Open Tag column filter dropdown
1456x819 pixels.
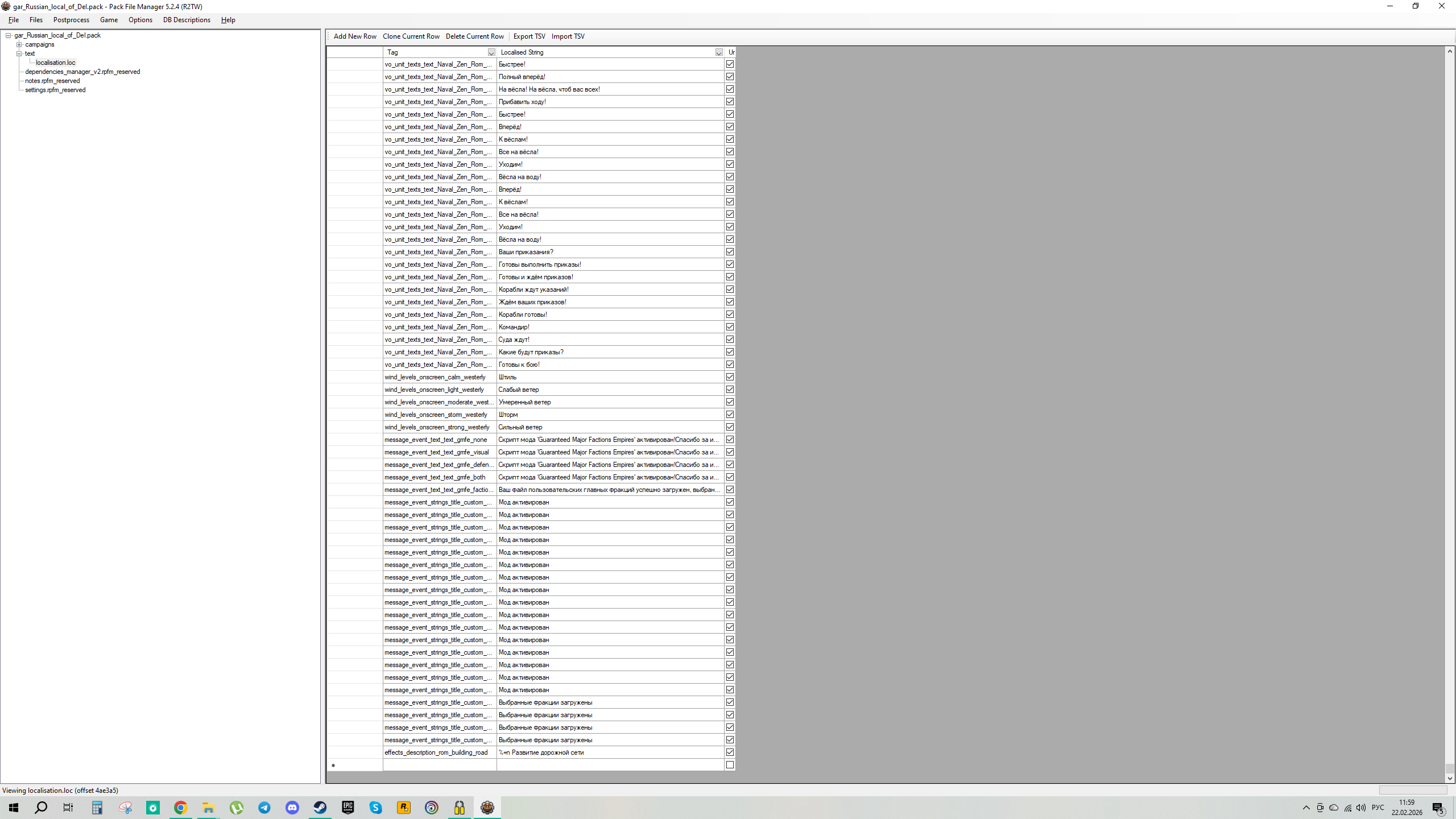tap(491, 52)
